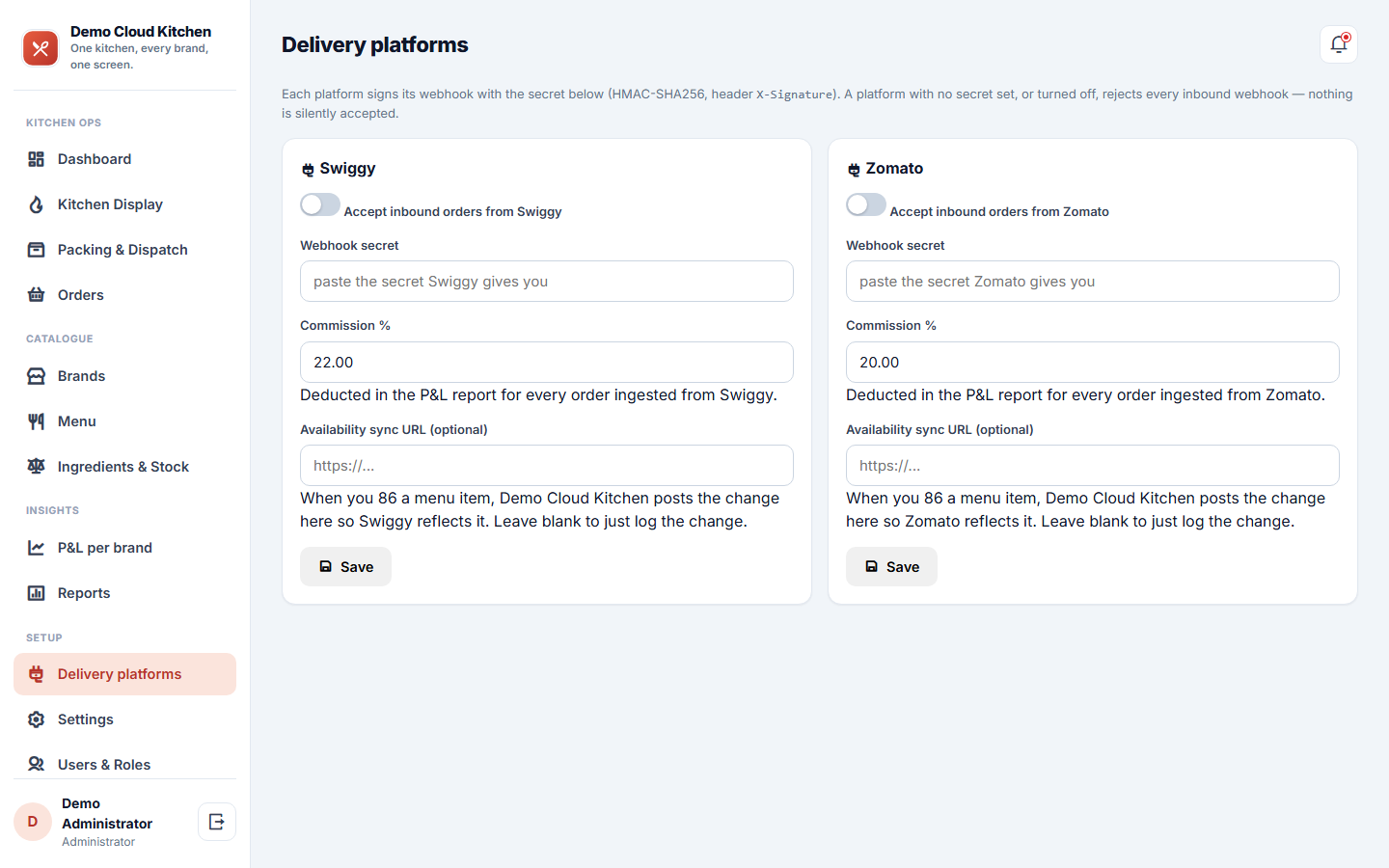The width and height of the screenshot is (1389, 868).
Task: Select Delivery platforms in sidebar
Action: click(124, 674)
